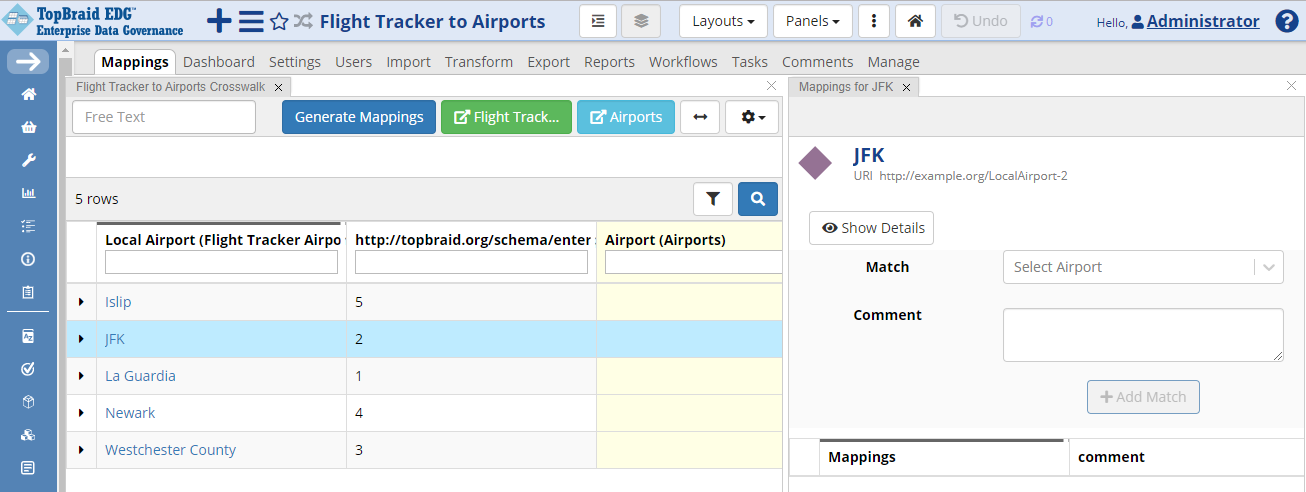Click the Airport (Airports) column filter field
This screenshot has height=492, width=1306.
click(693, 262)
